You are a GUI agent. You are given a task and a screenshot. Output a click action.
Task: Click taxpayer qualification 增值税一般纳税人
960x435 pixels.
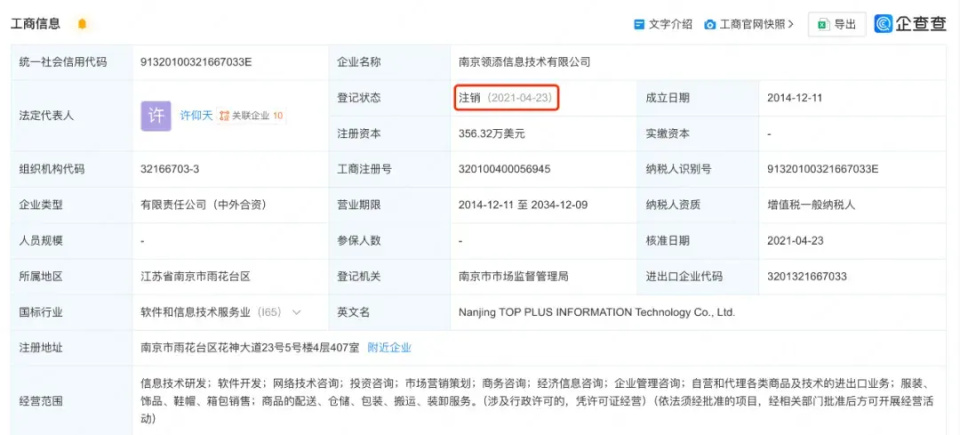pyautogui.click(x=811, y=205)
